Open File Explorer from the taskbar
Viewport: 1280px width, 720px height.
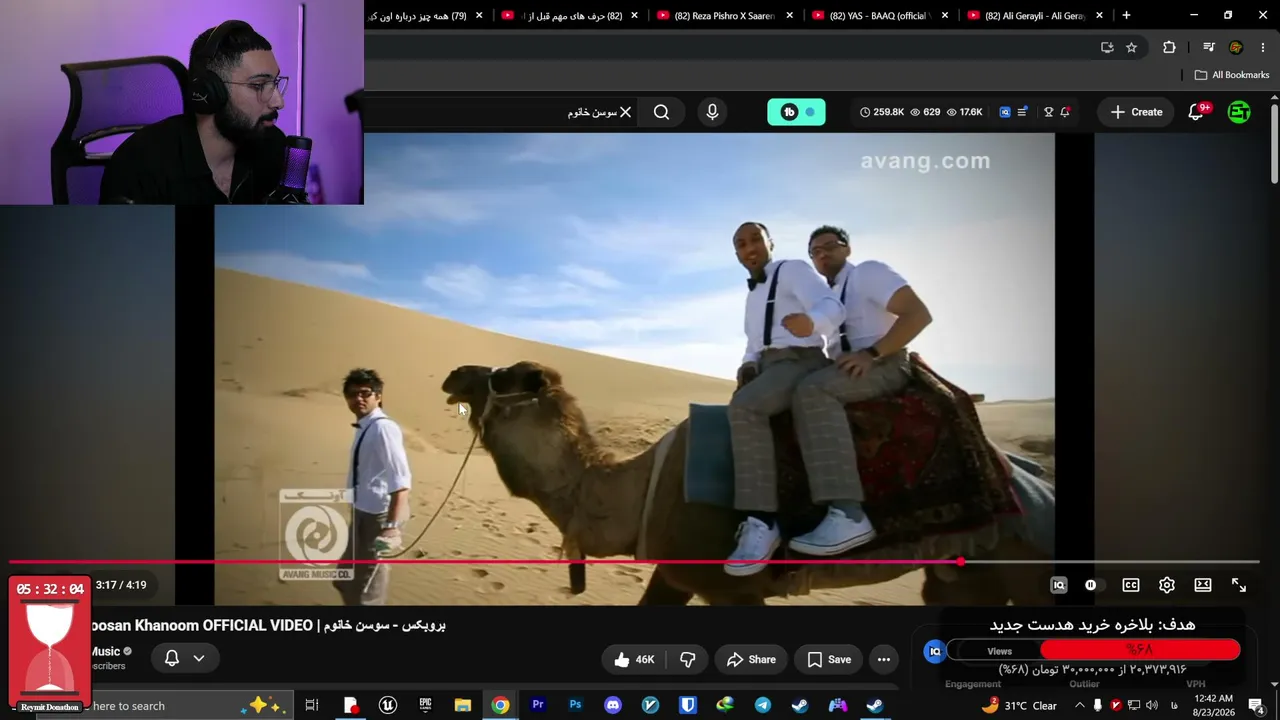point(463,705)
